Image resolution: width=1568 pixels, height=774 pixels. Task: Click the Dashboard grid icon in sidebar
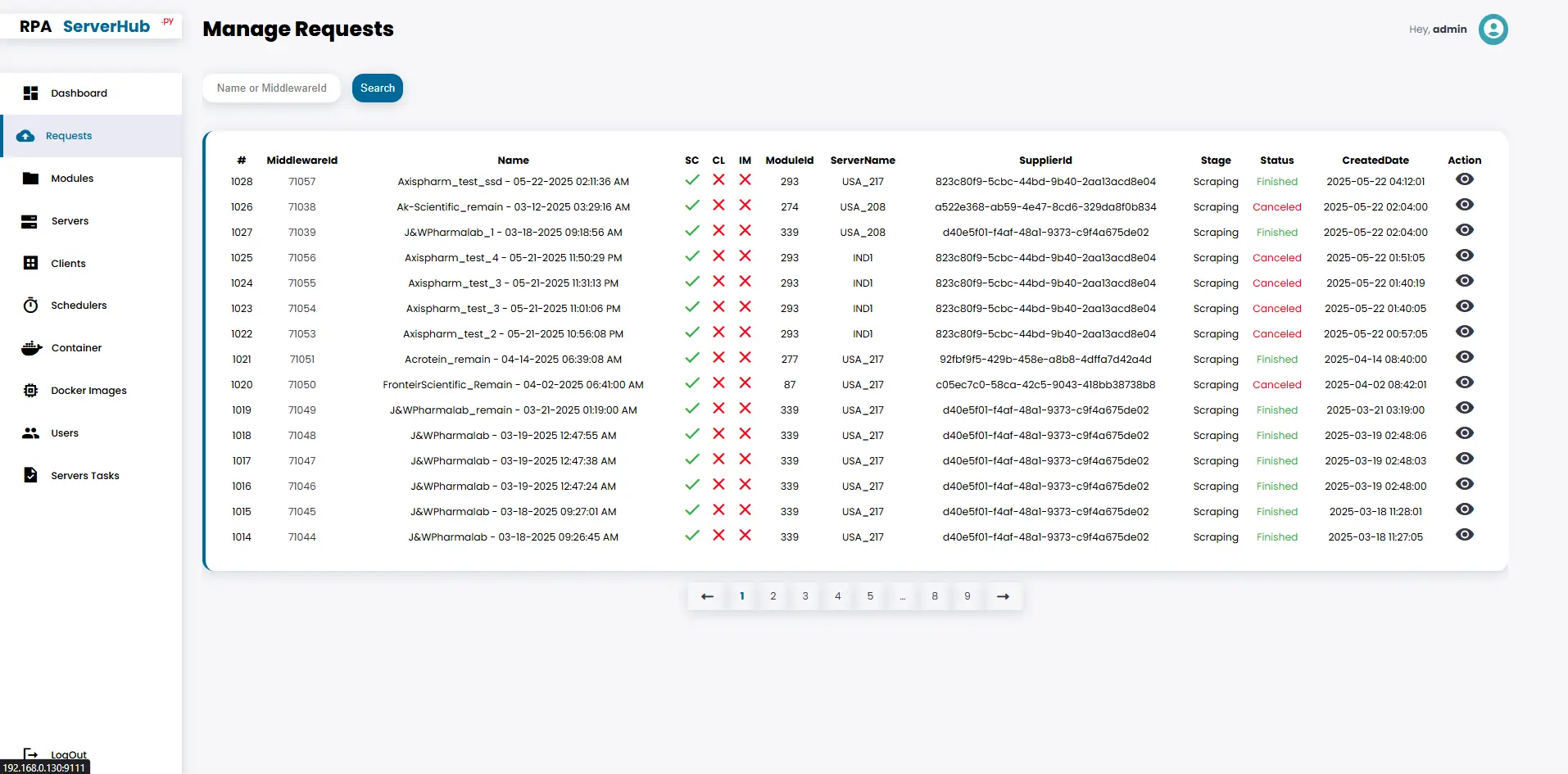point(30,93)
